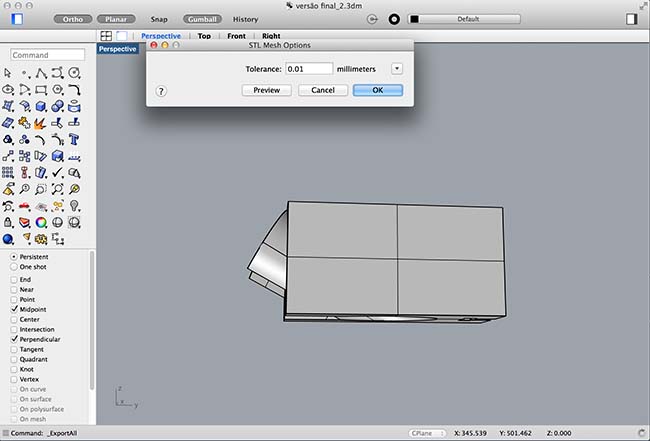The height and width of the screenshot is (441, 650).
Task: Open the CPlane status dropdown
Action: [x=427, y=433]
